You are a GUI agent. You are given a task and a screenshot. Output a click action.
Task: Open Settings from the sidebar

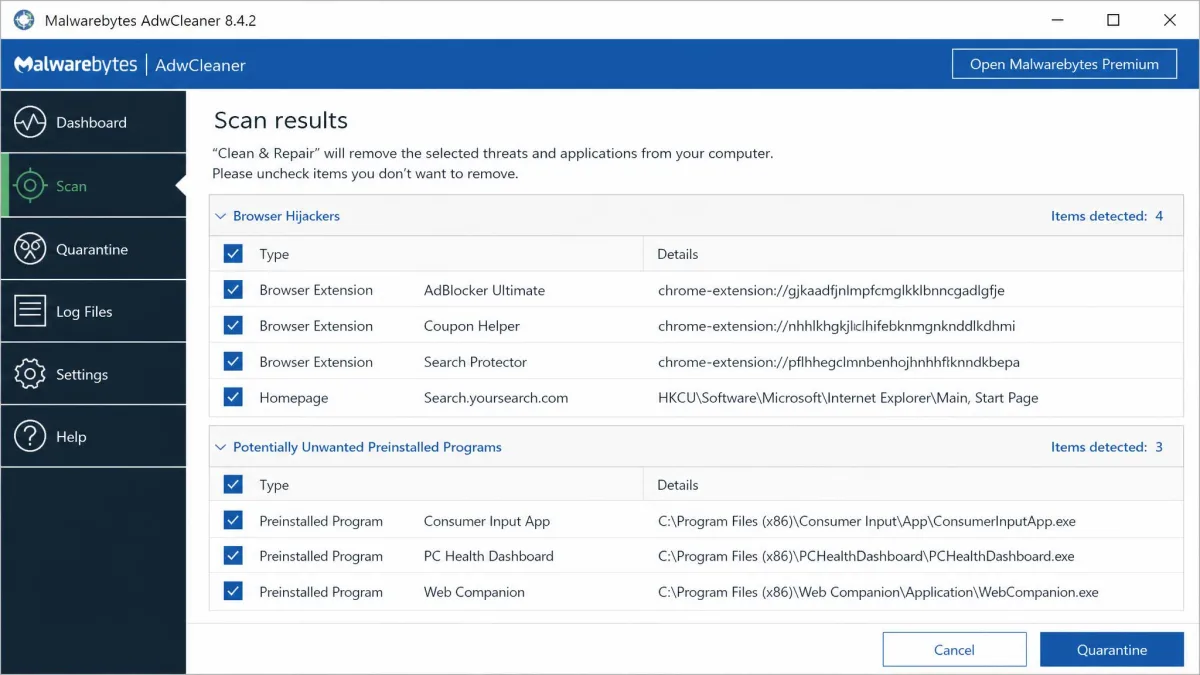(93, 374)
